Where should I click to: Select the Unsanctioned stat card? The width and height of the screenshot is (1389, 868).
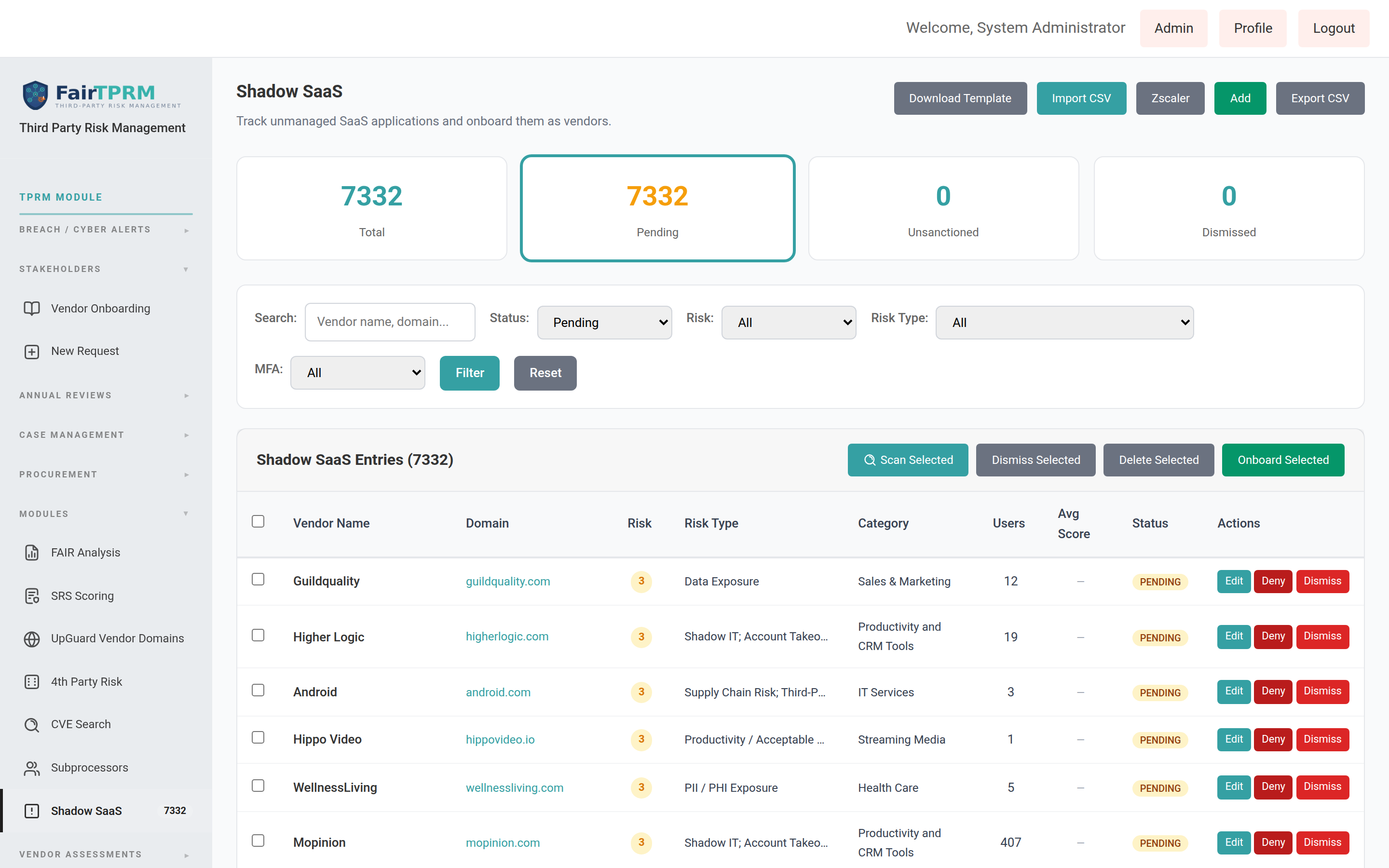pyautogui.click(x=943, y=208)
